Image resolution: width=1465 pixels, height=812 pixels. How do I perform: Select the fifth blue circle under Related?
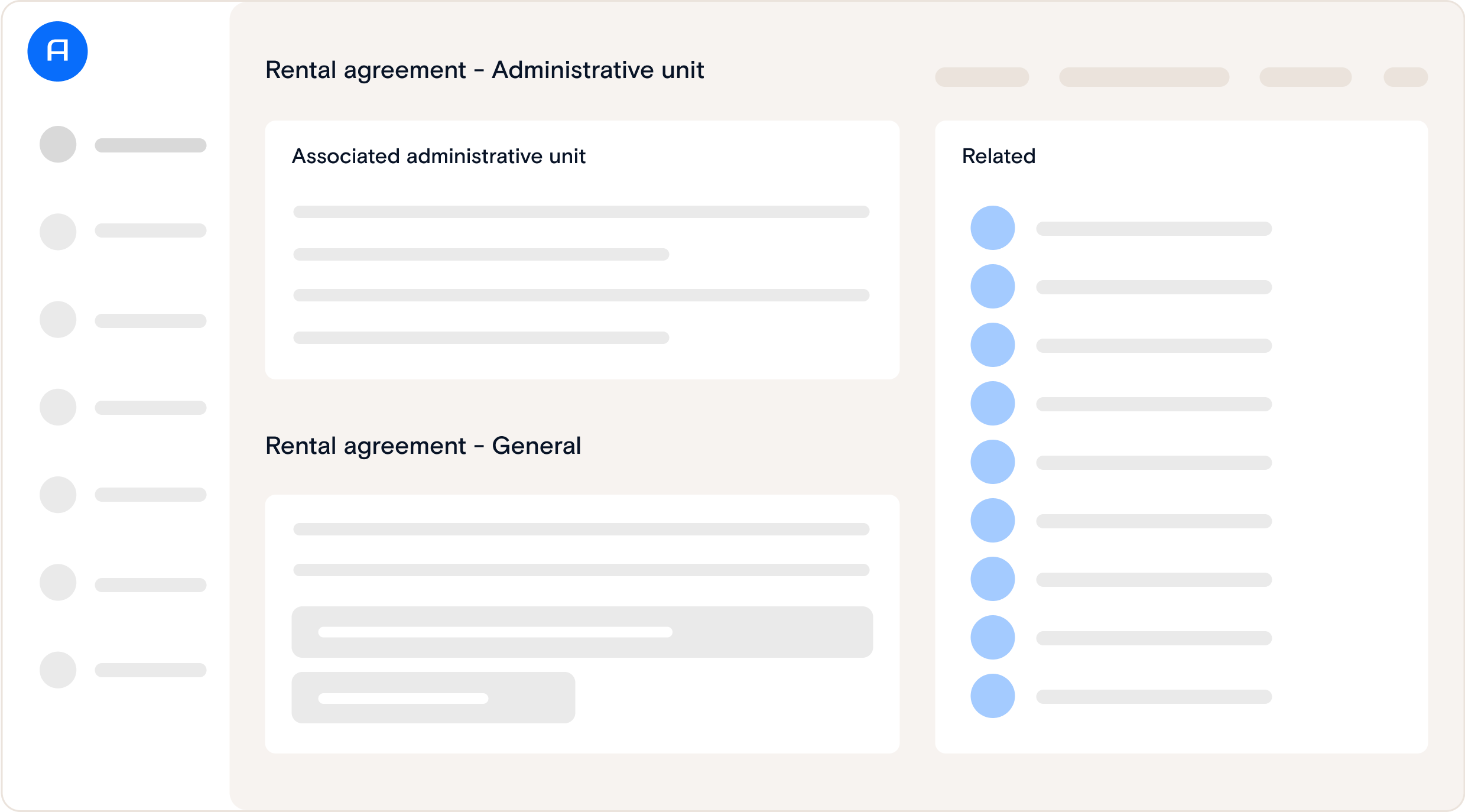pos(993,462)
